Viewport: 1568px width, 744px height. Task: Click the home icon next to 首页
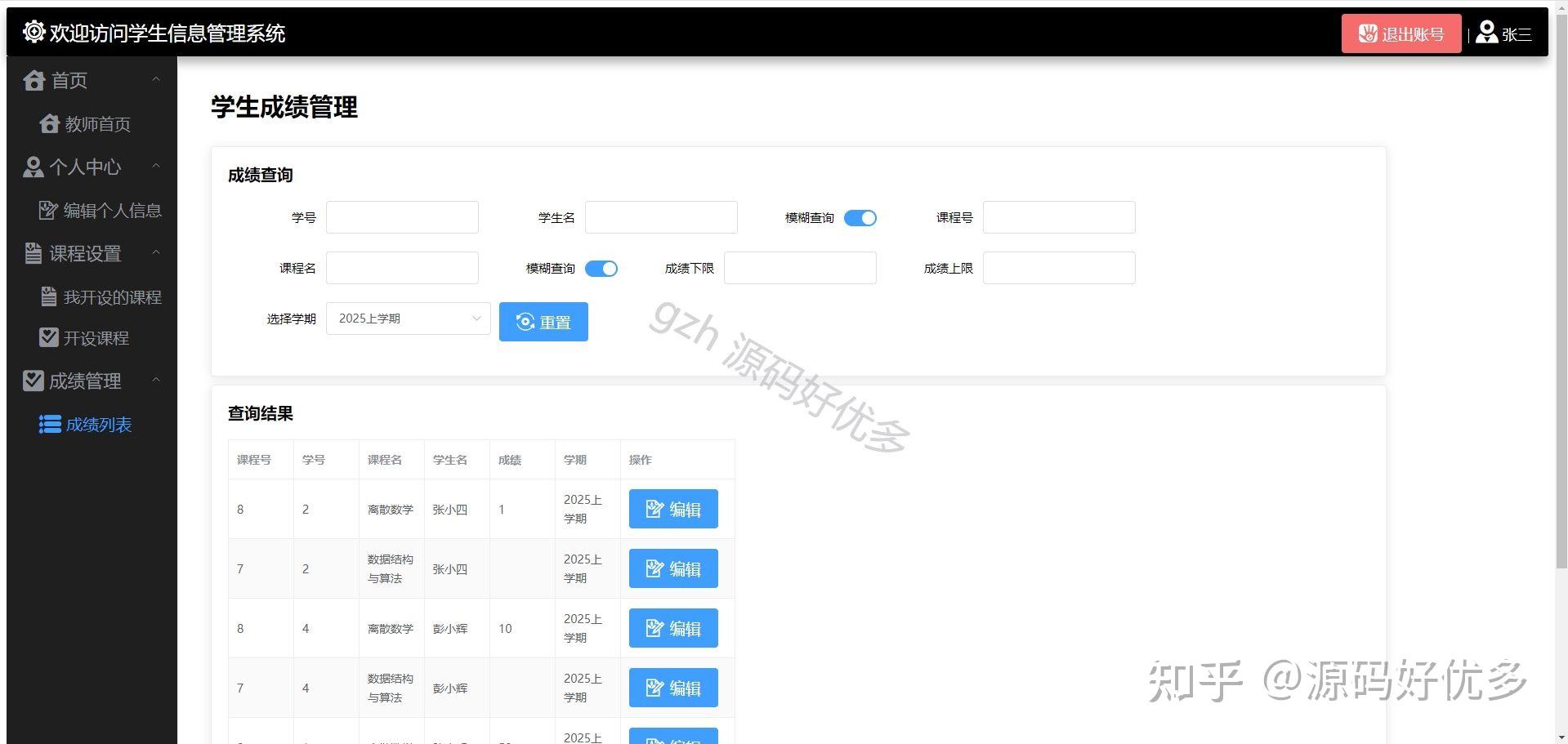34,80
